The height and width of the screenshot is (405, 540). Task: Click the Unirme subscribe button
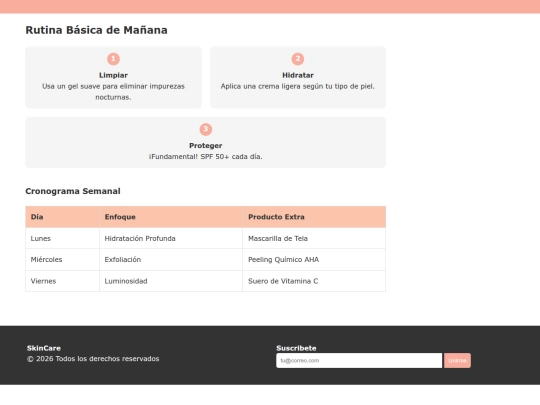coord(457,360)
